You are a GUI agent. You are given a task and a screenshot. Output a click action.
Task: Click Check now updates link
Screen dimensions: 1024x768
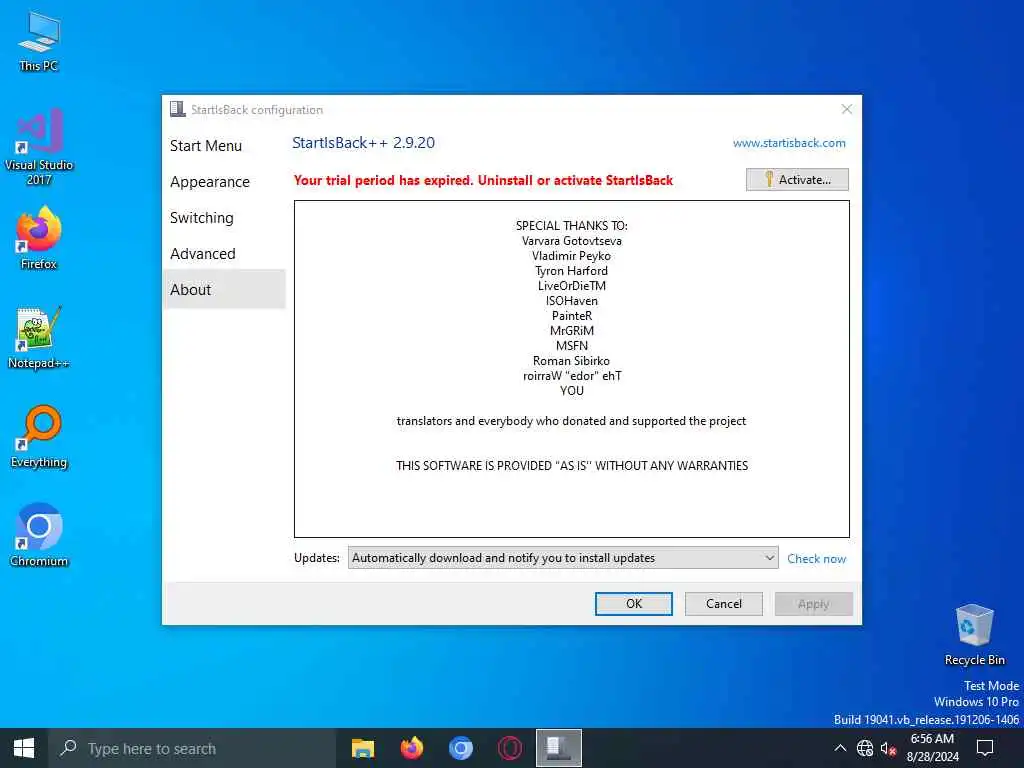tap(816, 559)
